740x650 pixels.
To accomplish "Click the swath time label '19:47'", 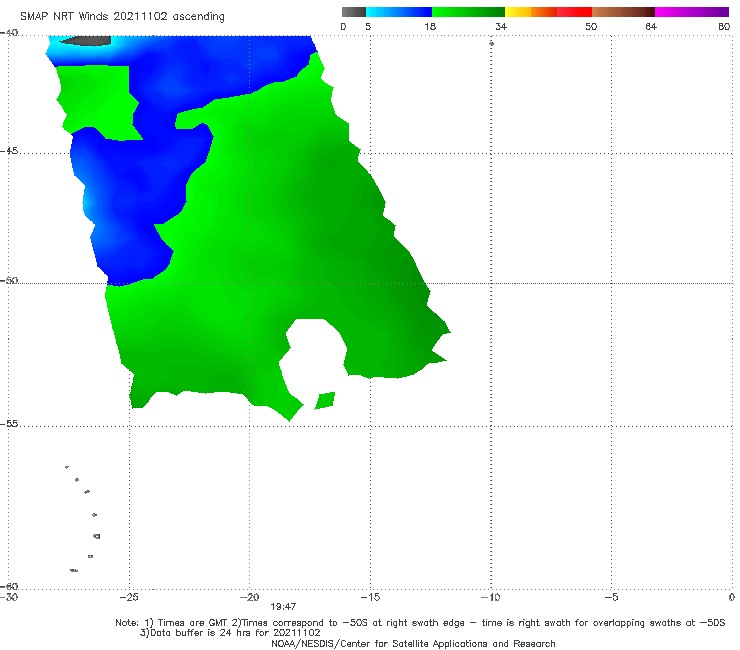I will tap(283, 607).
